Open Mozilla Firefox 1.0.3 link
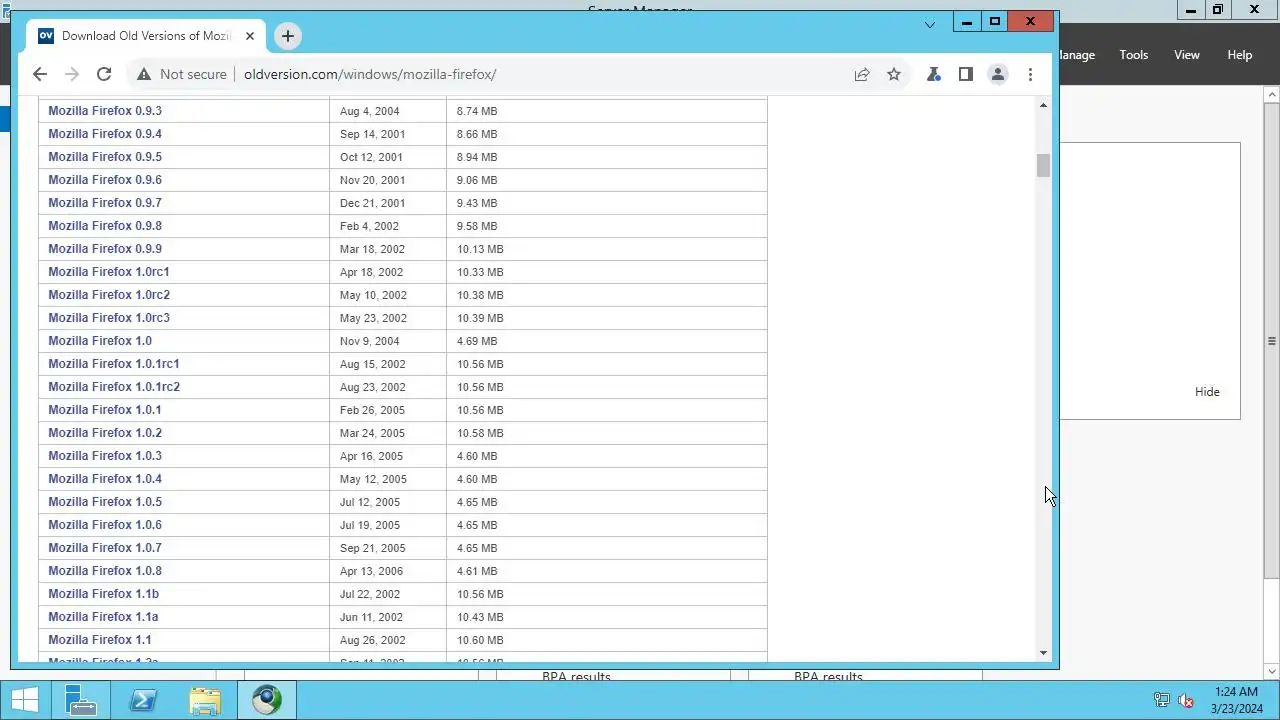The image size is (1280, 720). pos(105,456)
